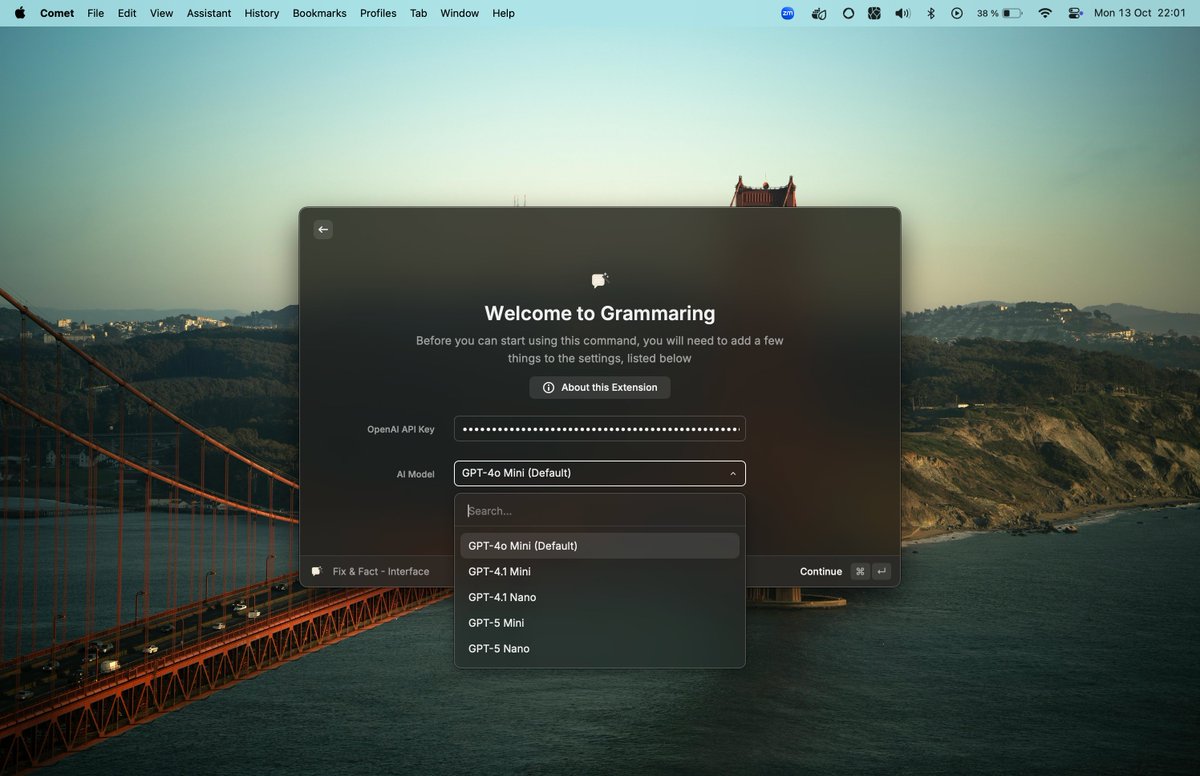Open the Wi-Fi menu
This screenshot has height=776, width=1200.
1045,13
